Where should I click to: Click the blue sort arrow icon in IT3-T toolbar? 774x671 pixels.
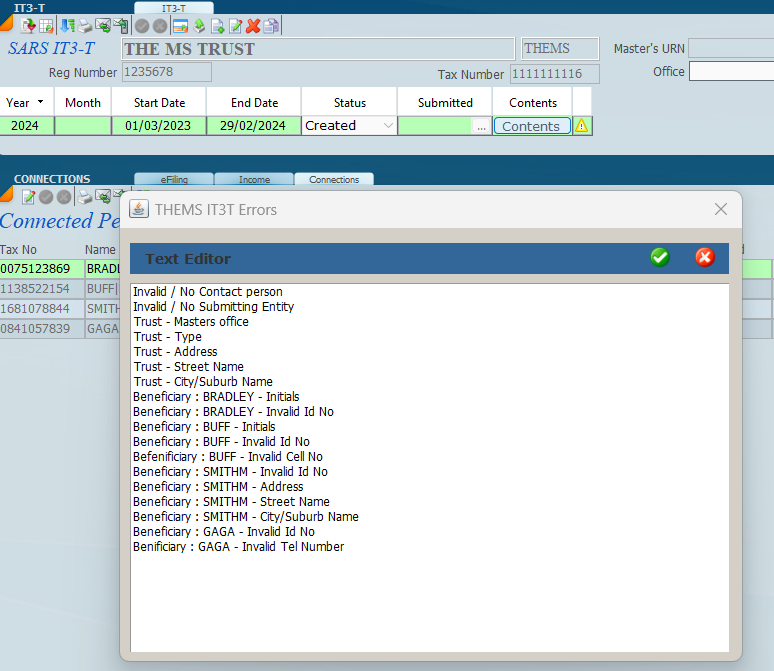67,26
